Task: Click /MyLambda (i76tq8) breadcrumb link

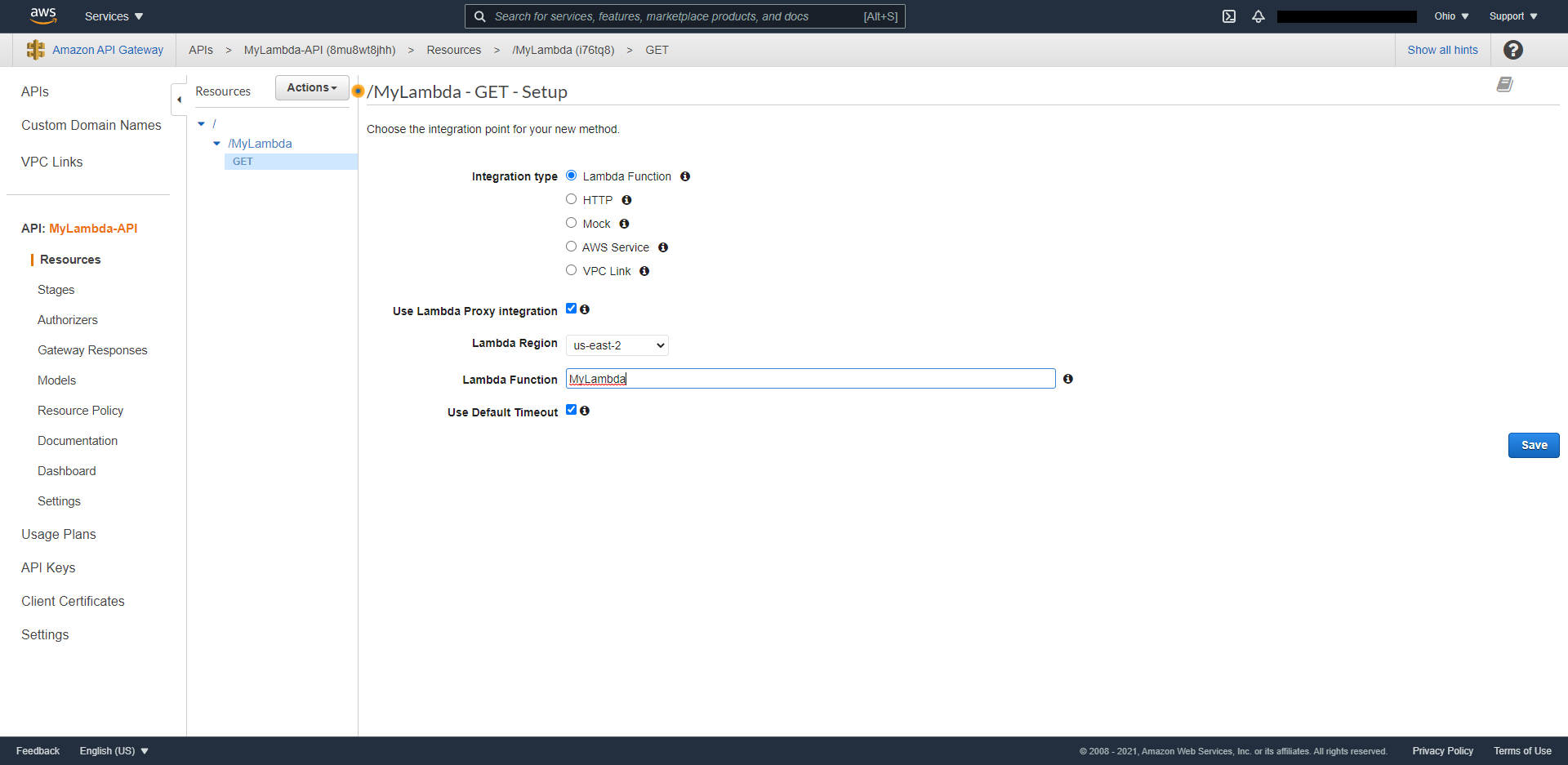Action: pos(563,50)
